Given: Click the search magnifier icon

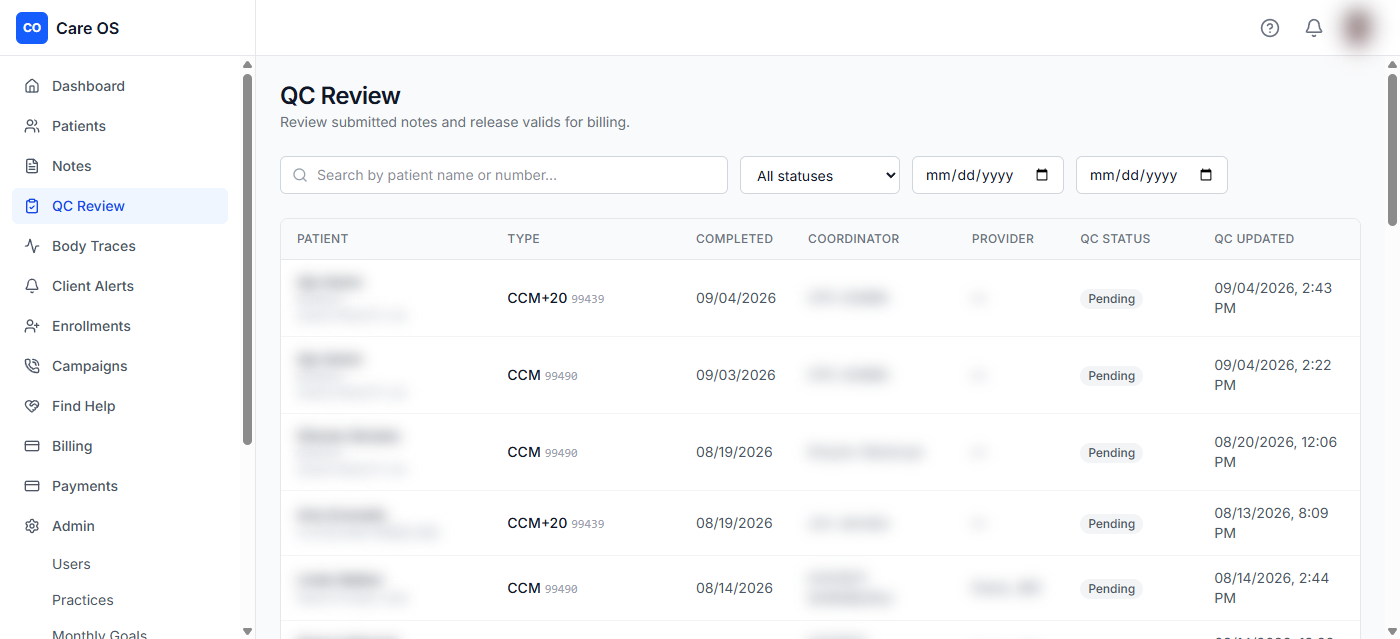Looking at the screenshot, I should coord(300,175).
